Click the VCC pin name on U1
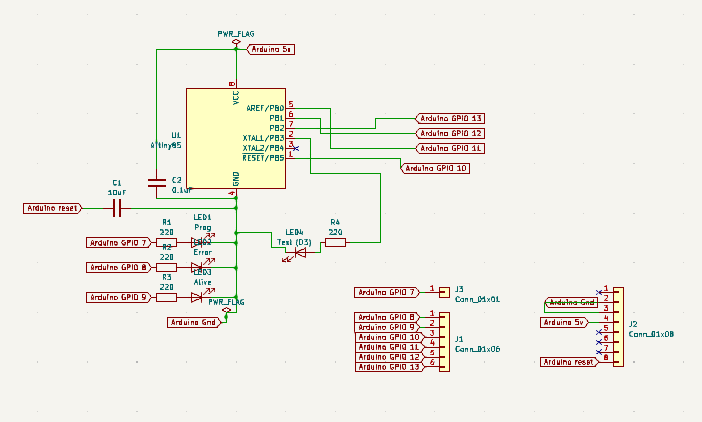The image size is (702, 422). pos(236,98)
